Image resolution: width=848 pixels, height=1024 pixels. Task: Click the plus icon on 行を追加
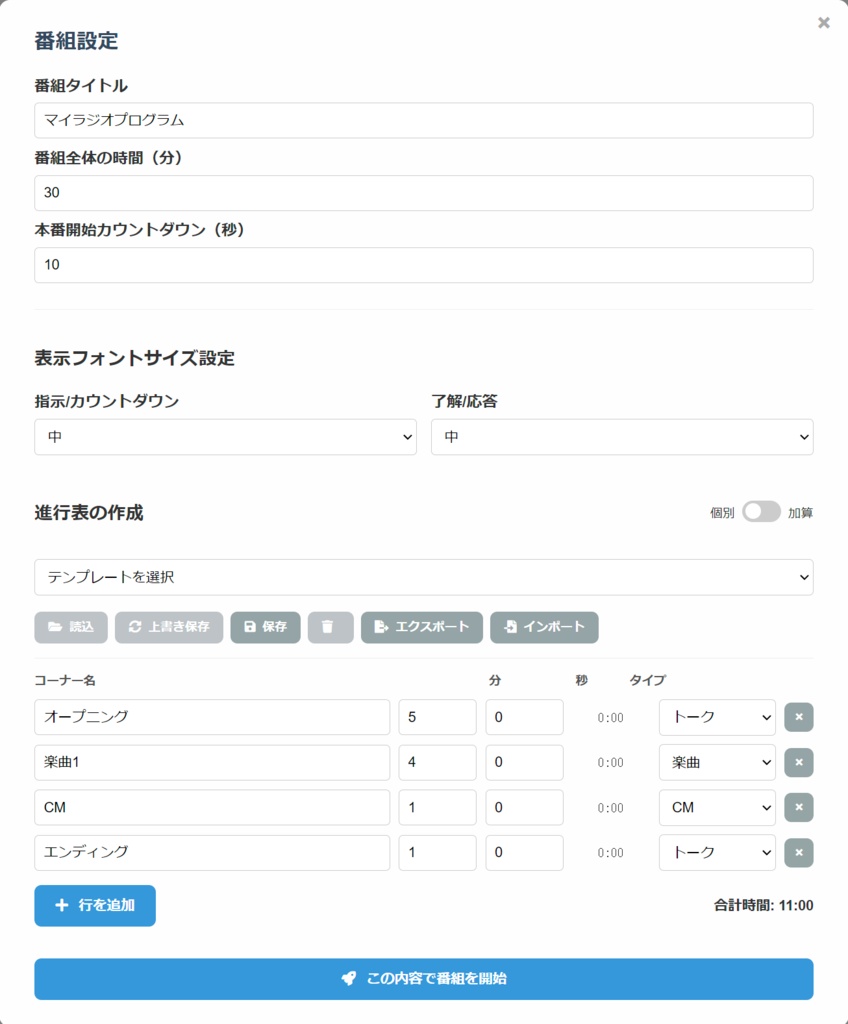(x=63, y=906)
